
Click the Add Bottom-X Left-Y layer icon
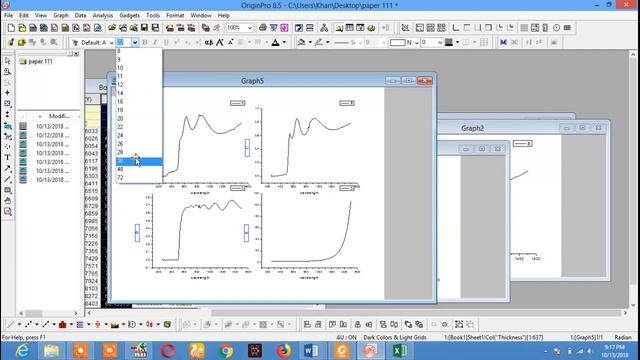coord(456,28)
